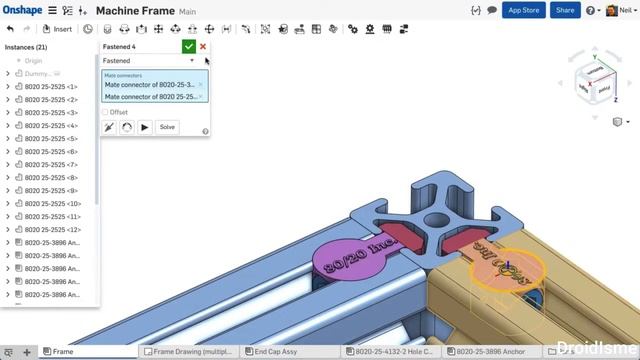Open the view display style cube dropdown

tap(621, 122)
